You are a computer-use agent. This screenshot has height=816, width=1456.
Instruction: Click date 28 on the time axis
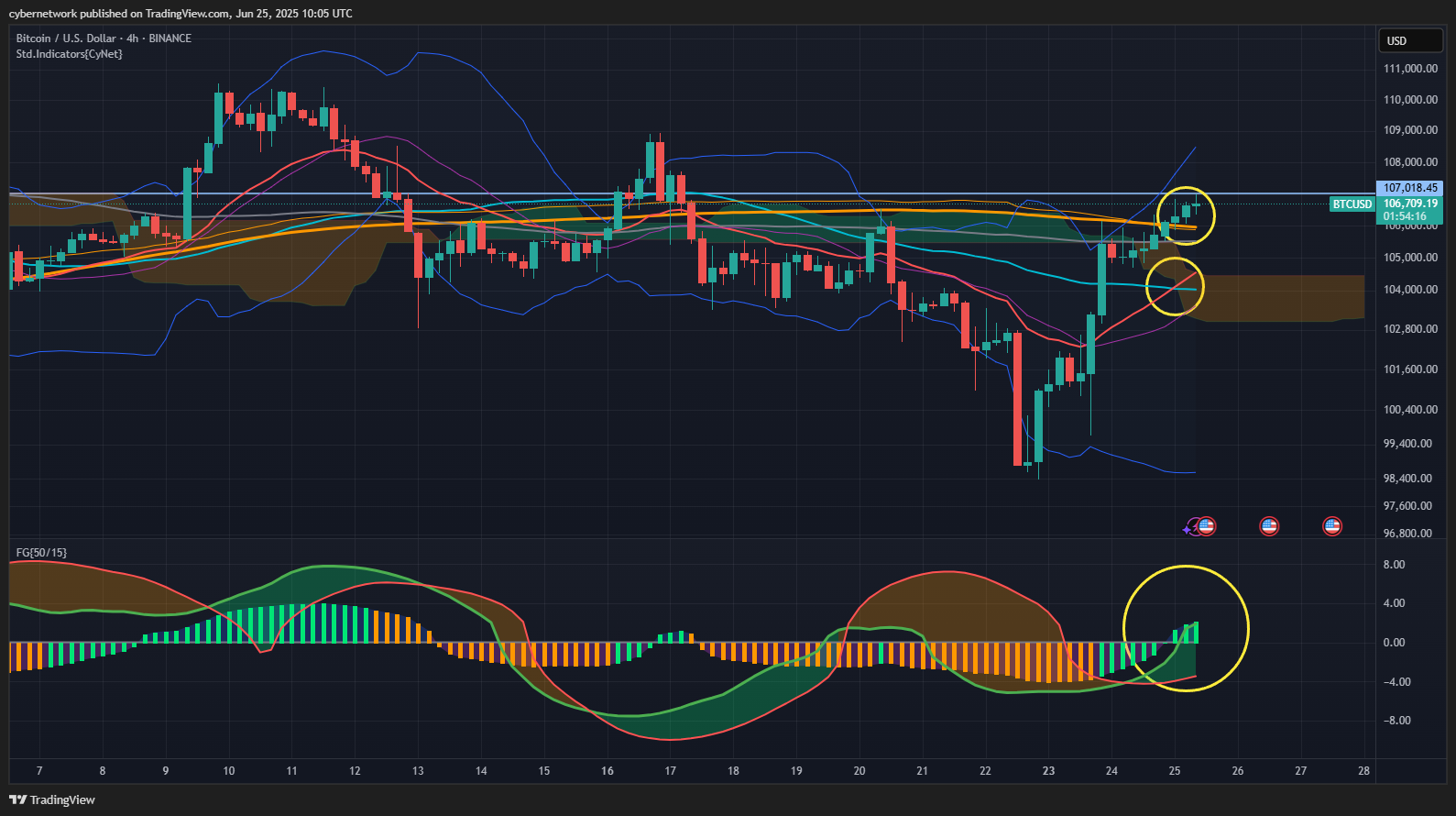[x=1364, y=771]
